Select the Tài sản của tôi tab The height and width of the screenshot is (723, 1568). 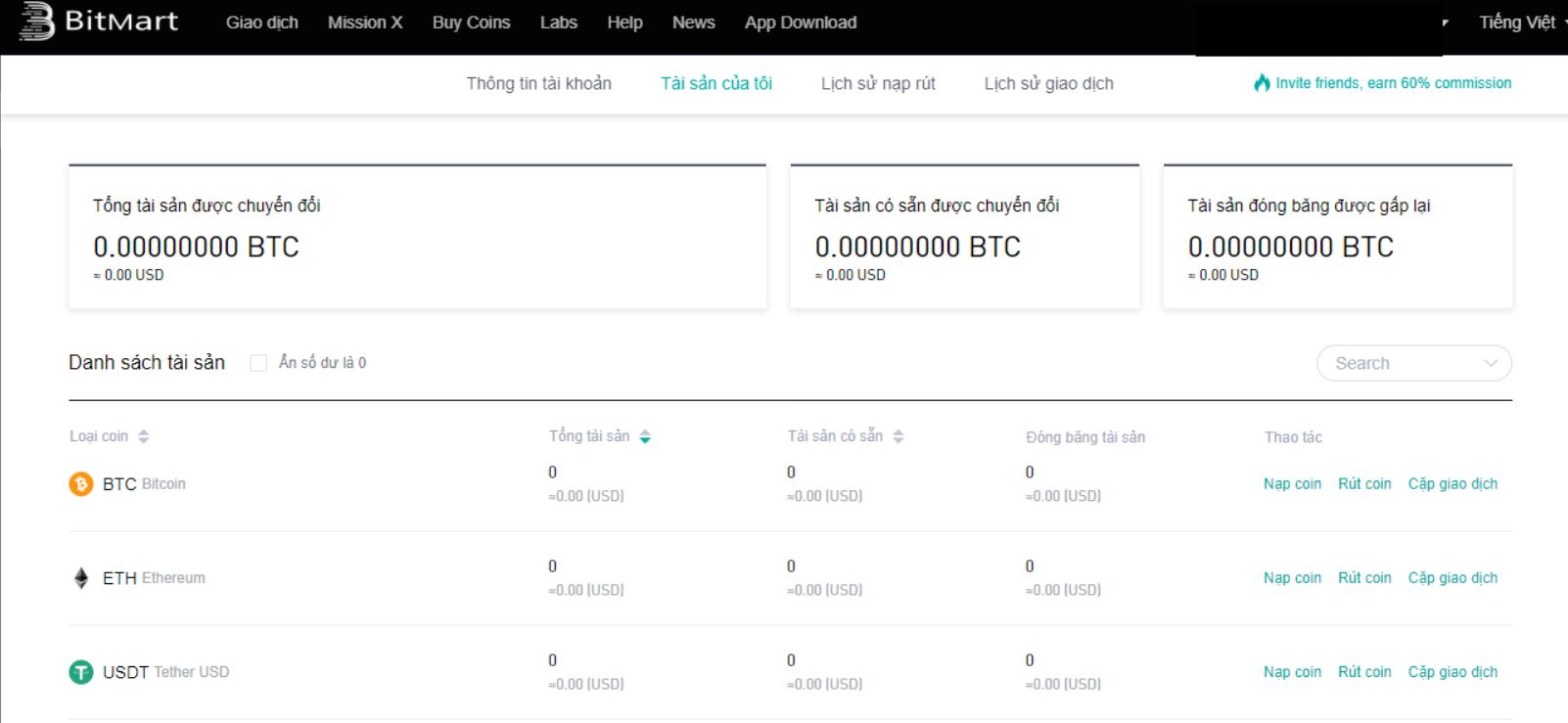coord(716,83)
